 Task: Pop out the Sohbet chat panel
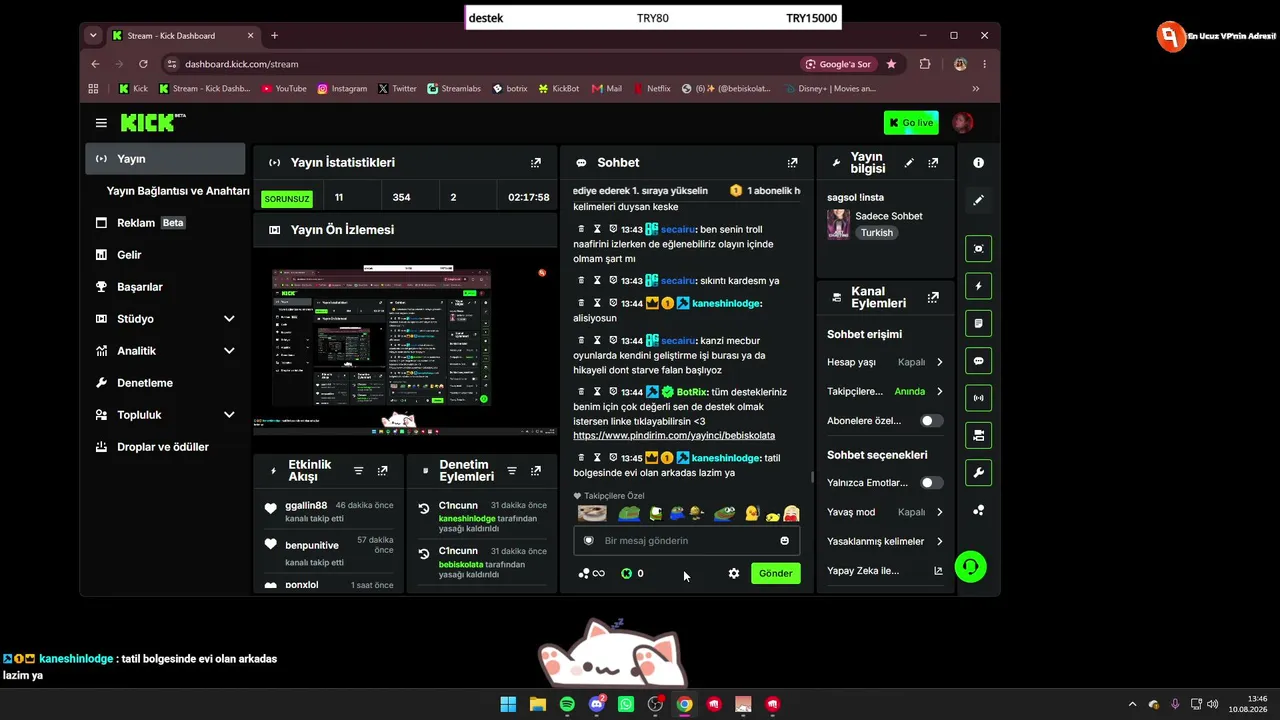coord(792,162)
